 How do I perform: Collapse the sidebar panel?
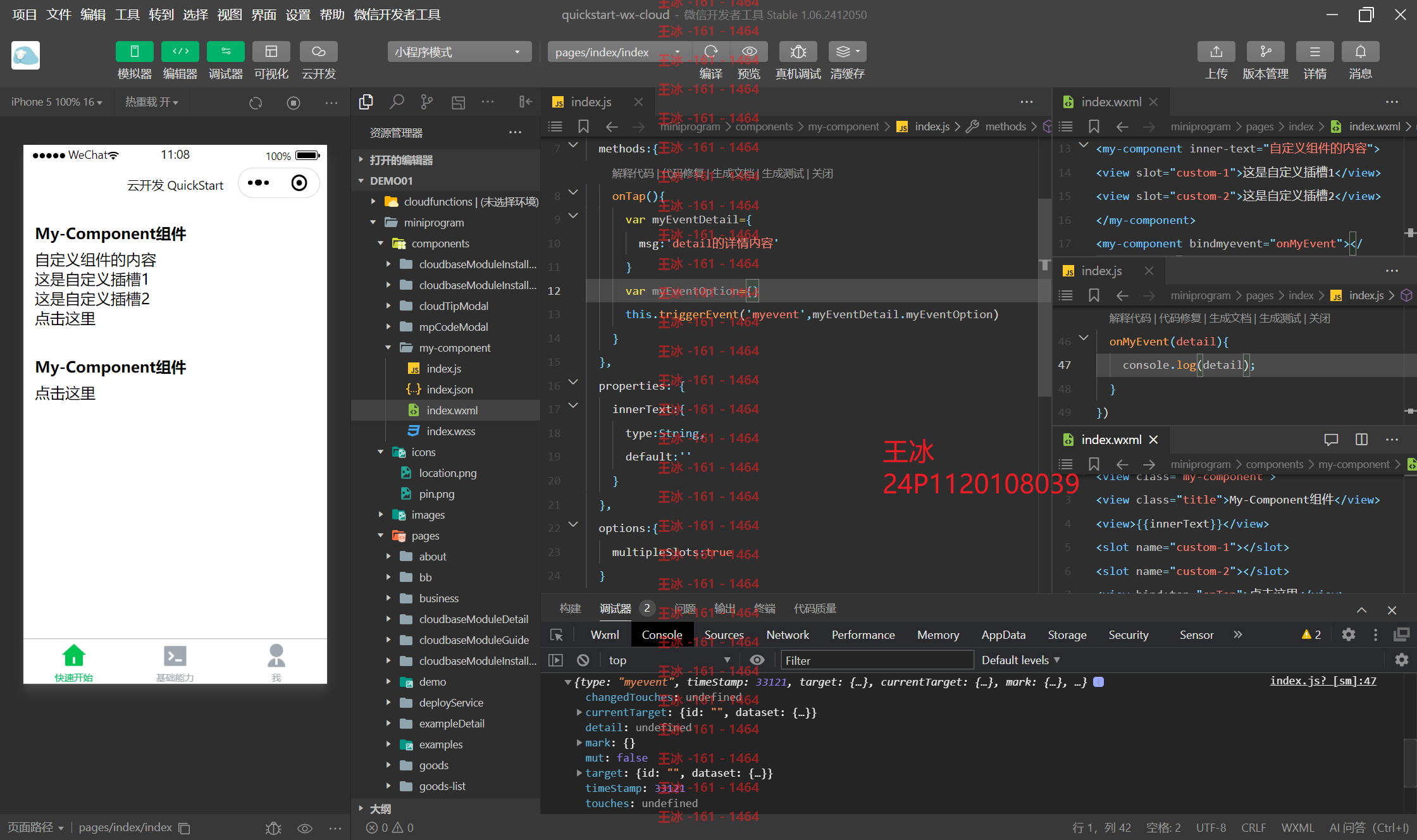tap(526, 102)
